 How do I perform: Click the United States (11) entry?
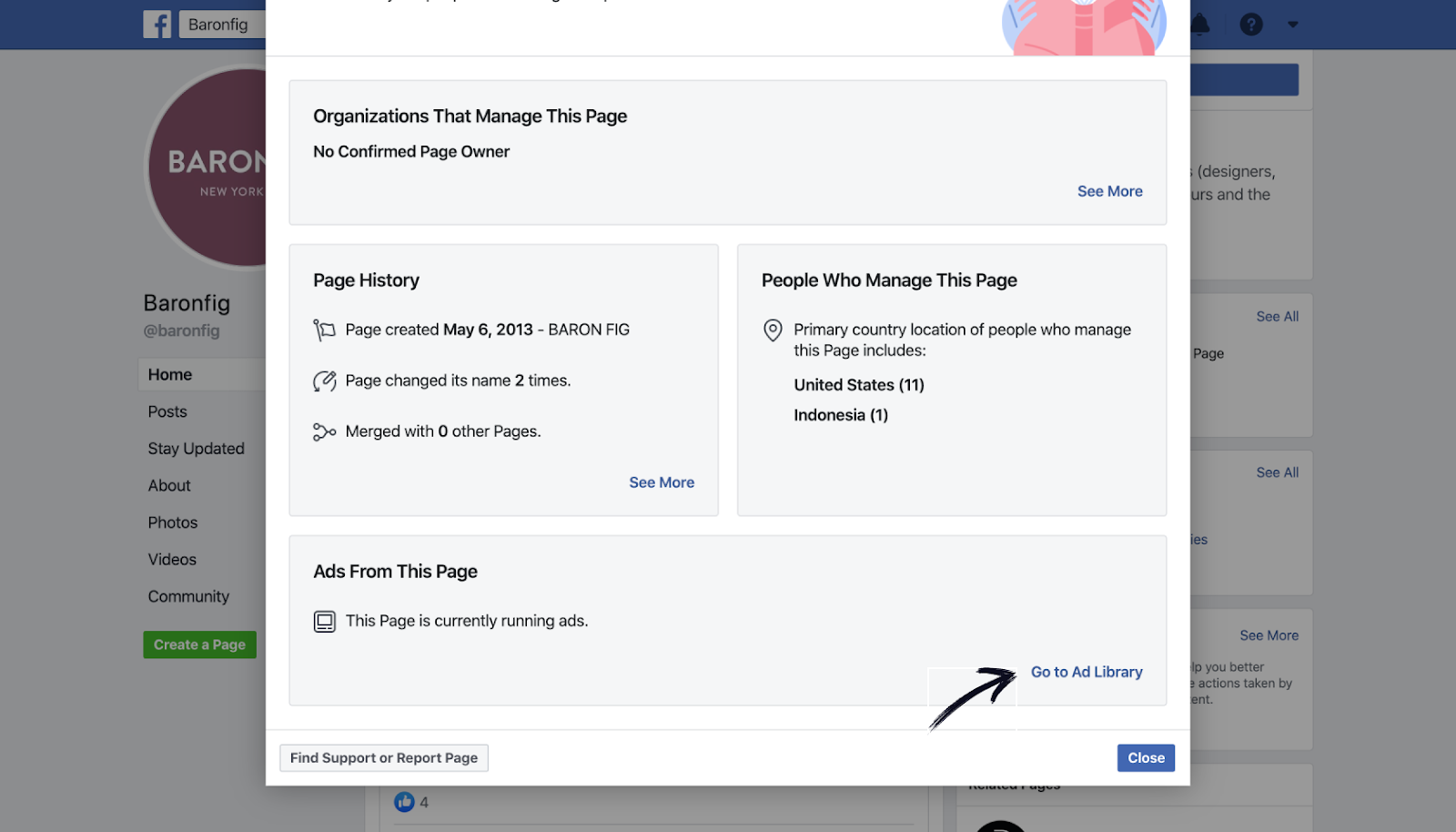coord(858,385)
